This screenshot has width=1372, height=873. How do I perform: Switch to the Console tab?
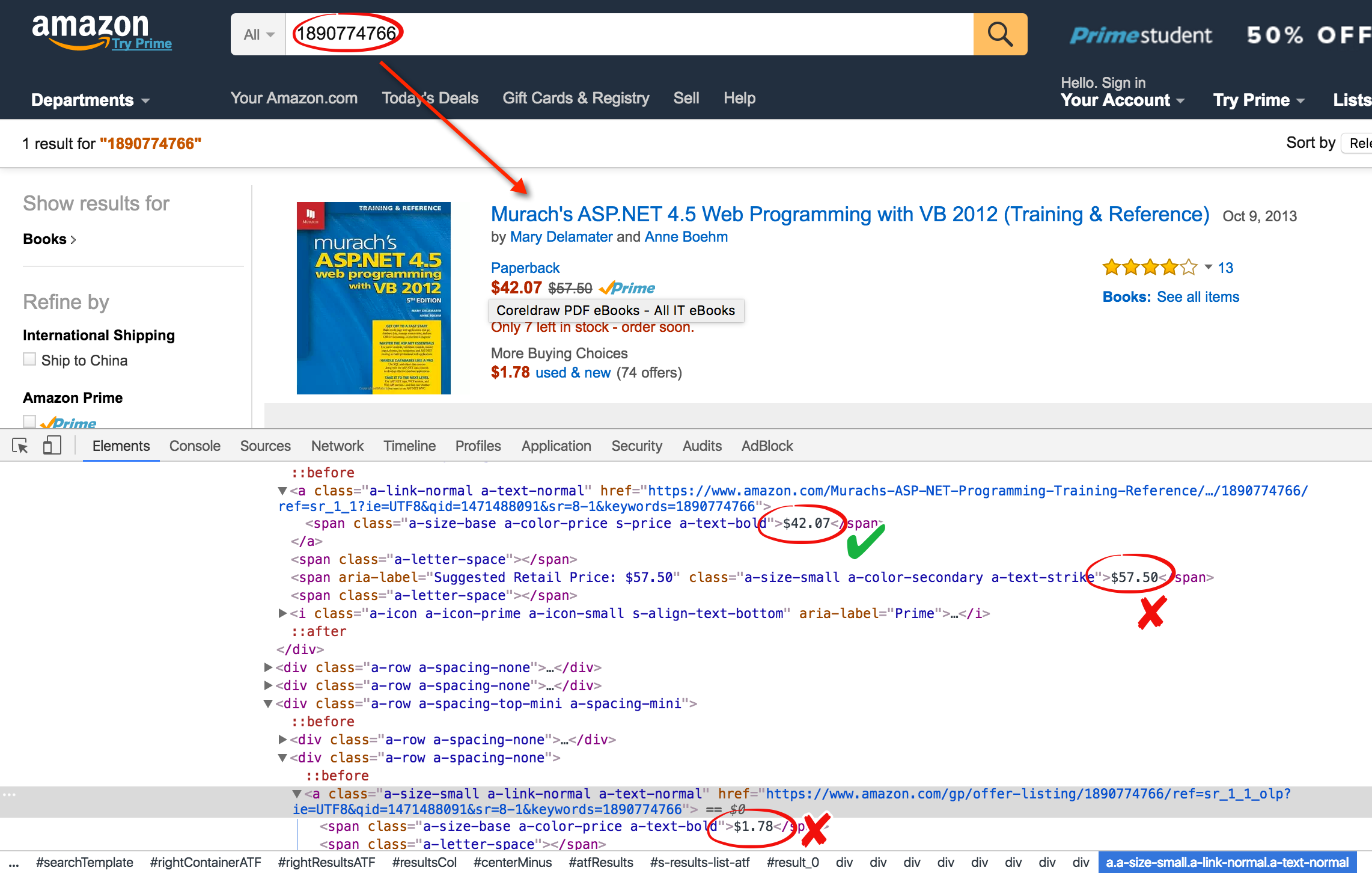coord(195,446)
